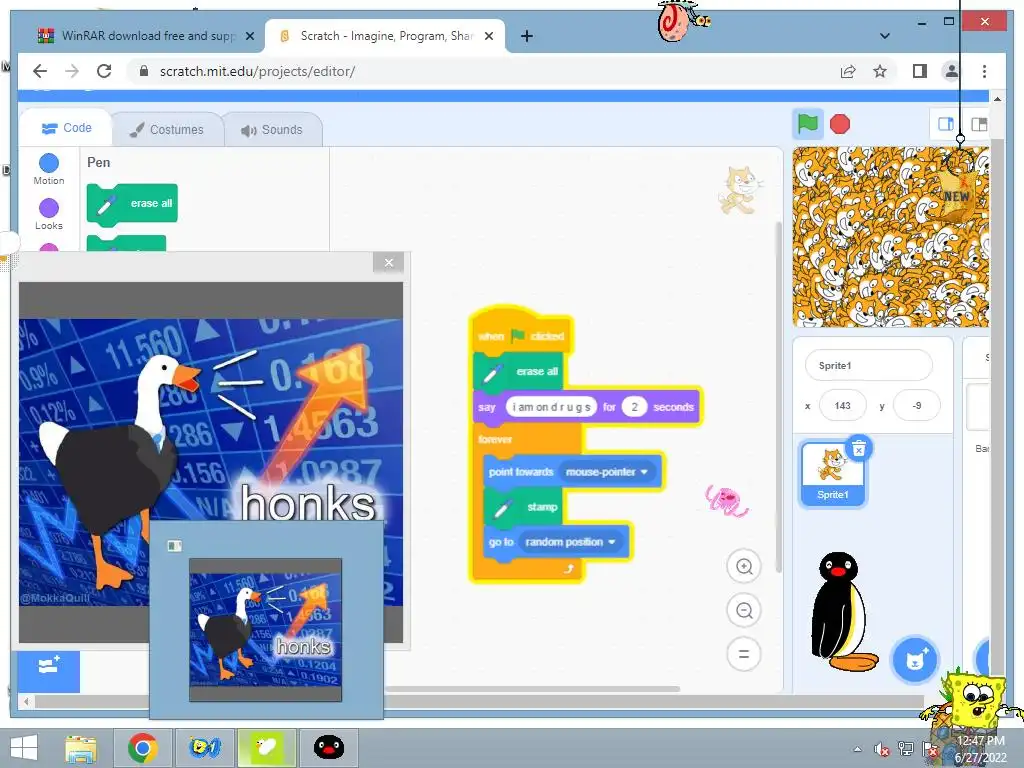
Task: Open the Chrome profile menu
Action: coord(952,71)
